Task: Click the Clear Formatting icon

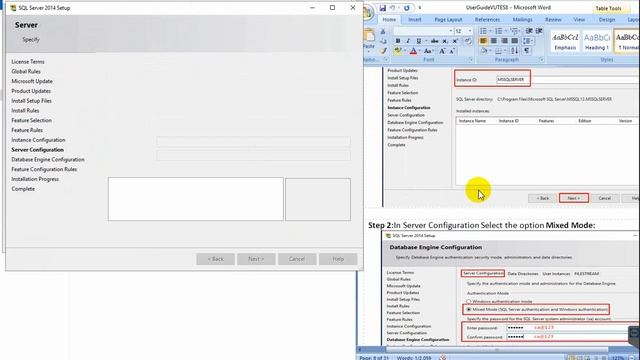Action: point(468,41)
